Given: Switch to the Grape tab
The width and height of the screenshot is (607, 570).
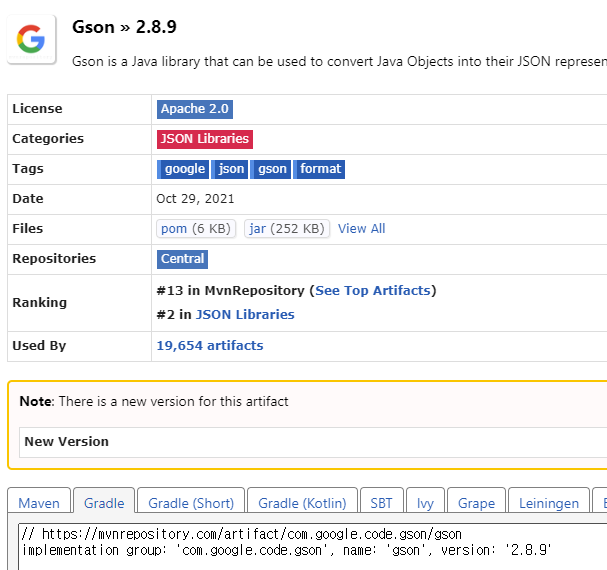Looking at the screenshot, I should click(477, 502).
